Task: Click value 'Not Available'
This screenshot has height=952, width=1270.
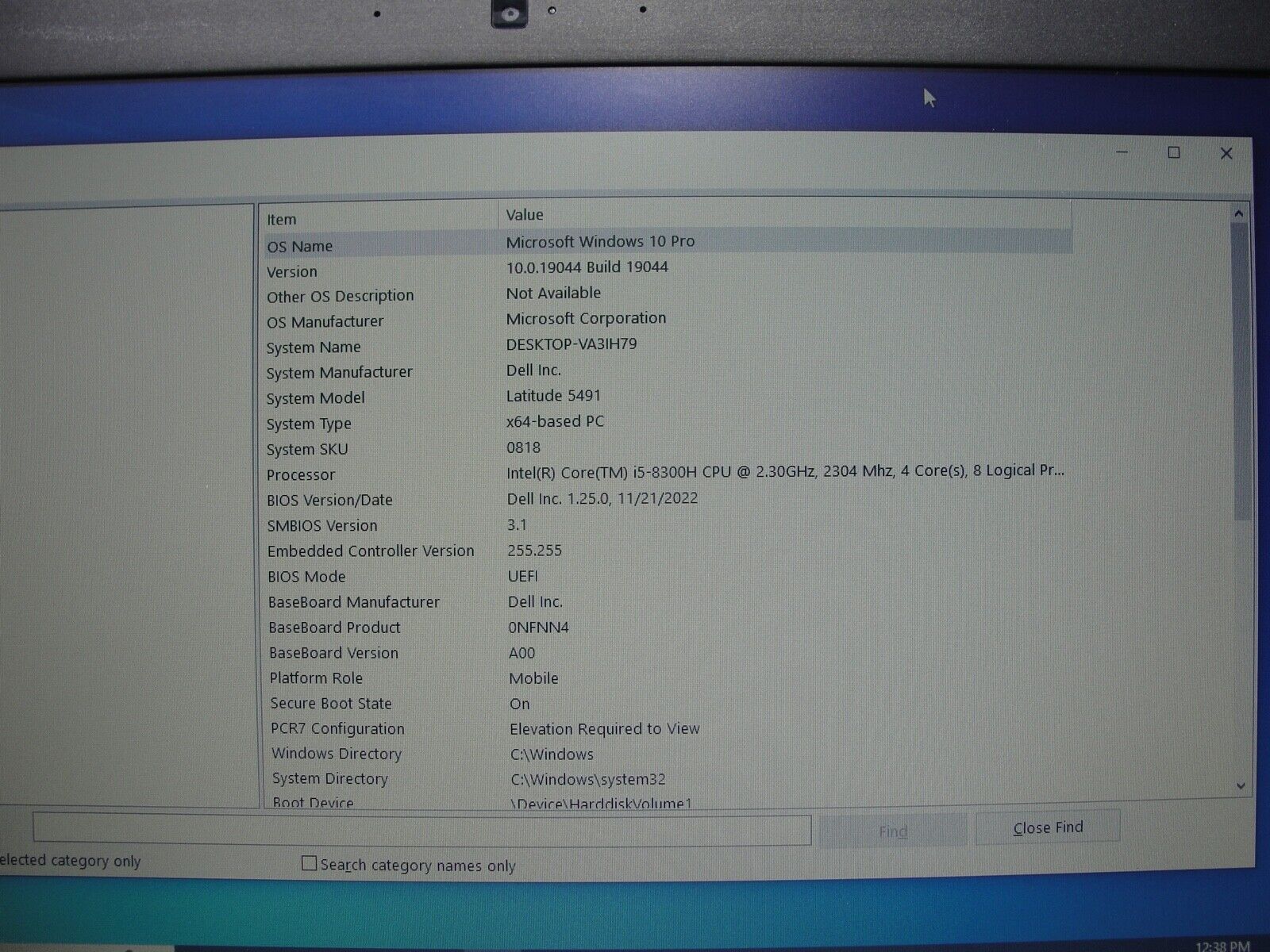Action: [x=553, y=293]
